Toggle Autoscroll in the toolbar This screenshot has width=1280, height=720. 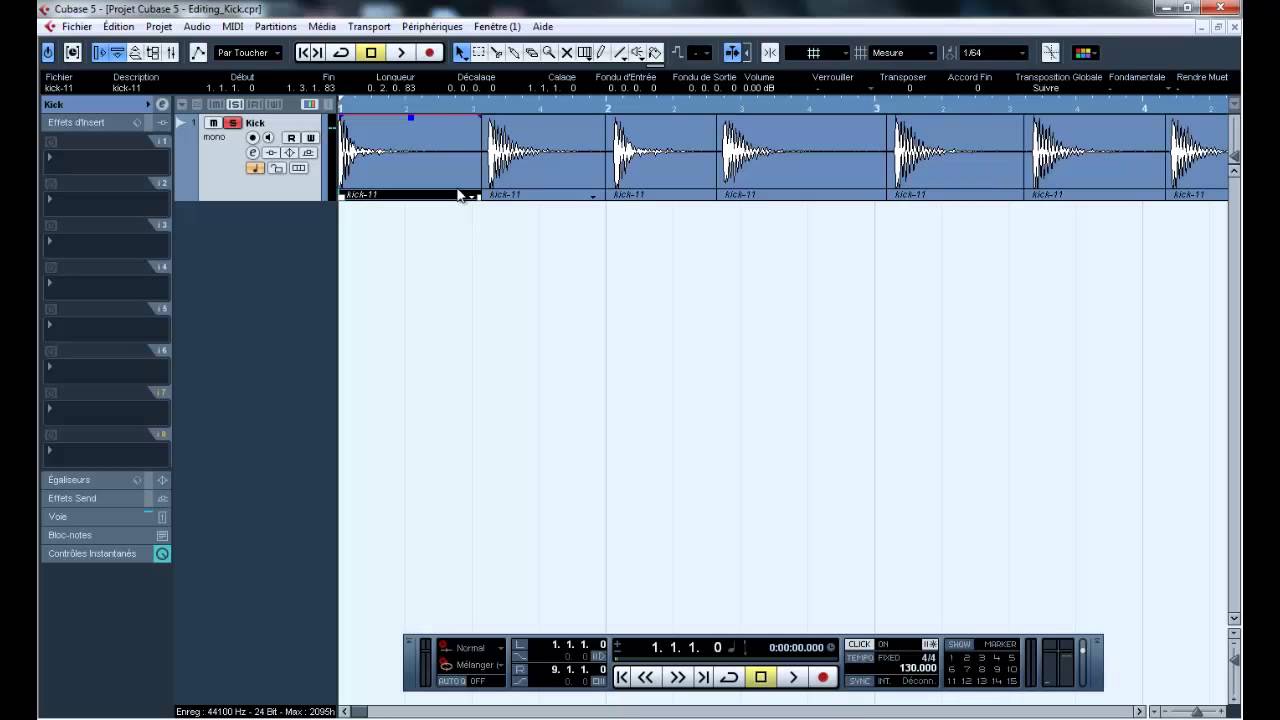(x=732, y=53)
